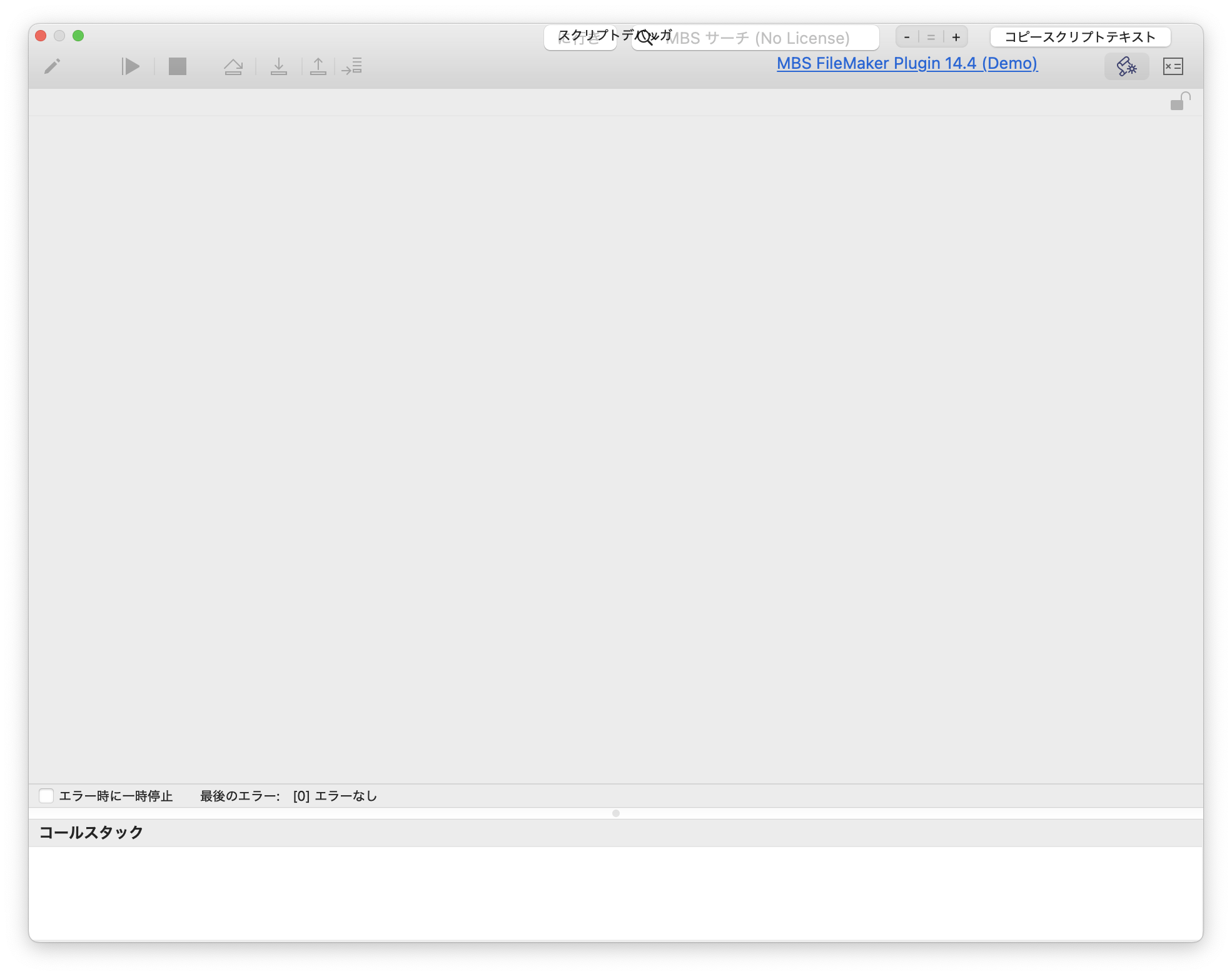Click the equals reset zoom button
This screenshot has height=976, width=1232.
[931, 38]
